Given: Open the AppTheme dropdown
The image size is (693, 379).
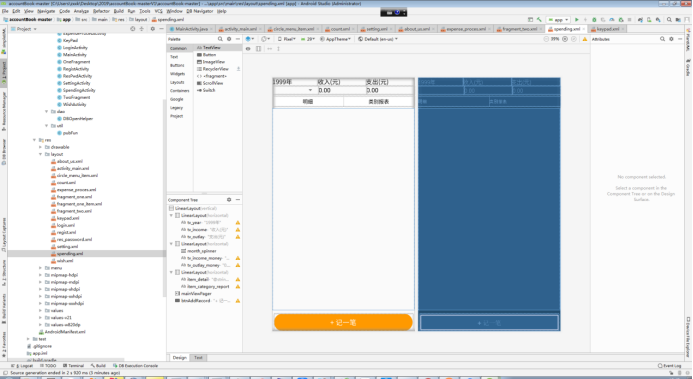Looking at the screenshot, I should click(x=335, y=39).
